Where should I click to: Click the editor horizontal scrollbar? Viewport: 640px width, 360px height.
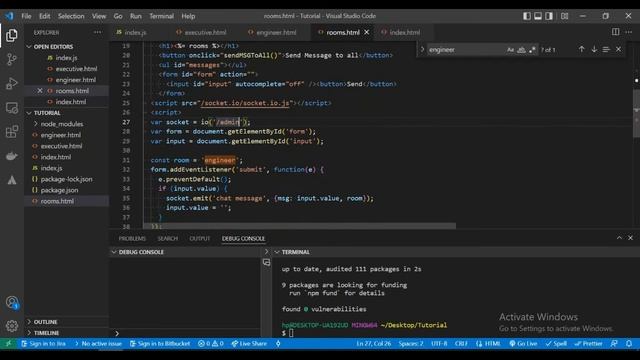299,226
